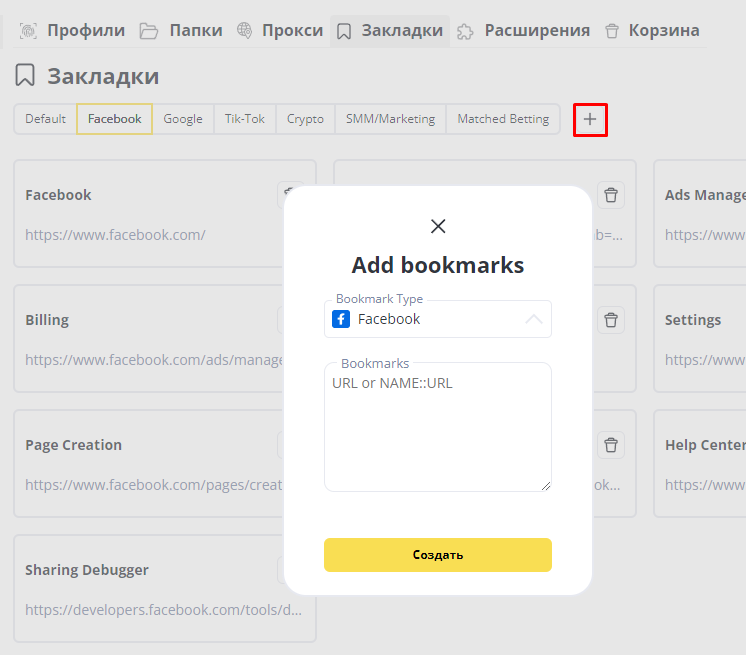
Task: Open the URL under Help Center card
Action: pyautogui.click(x=705, y=485)
